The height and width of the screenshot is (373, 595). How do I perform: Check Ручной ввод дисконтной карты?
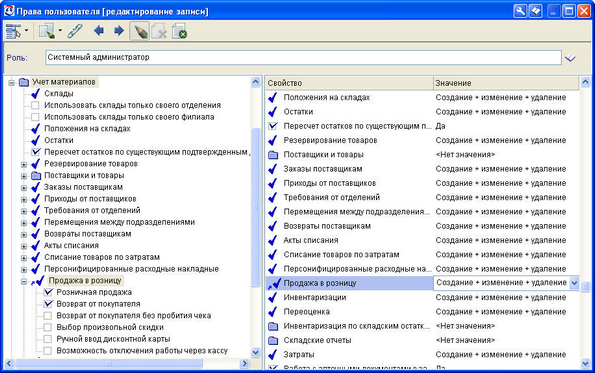(x=47, y=339)
